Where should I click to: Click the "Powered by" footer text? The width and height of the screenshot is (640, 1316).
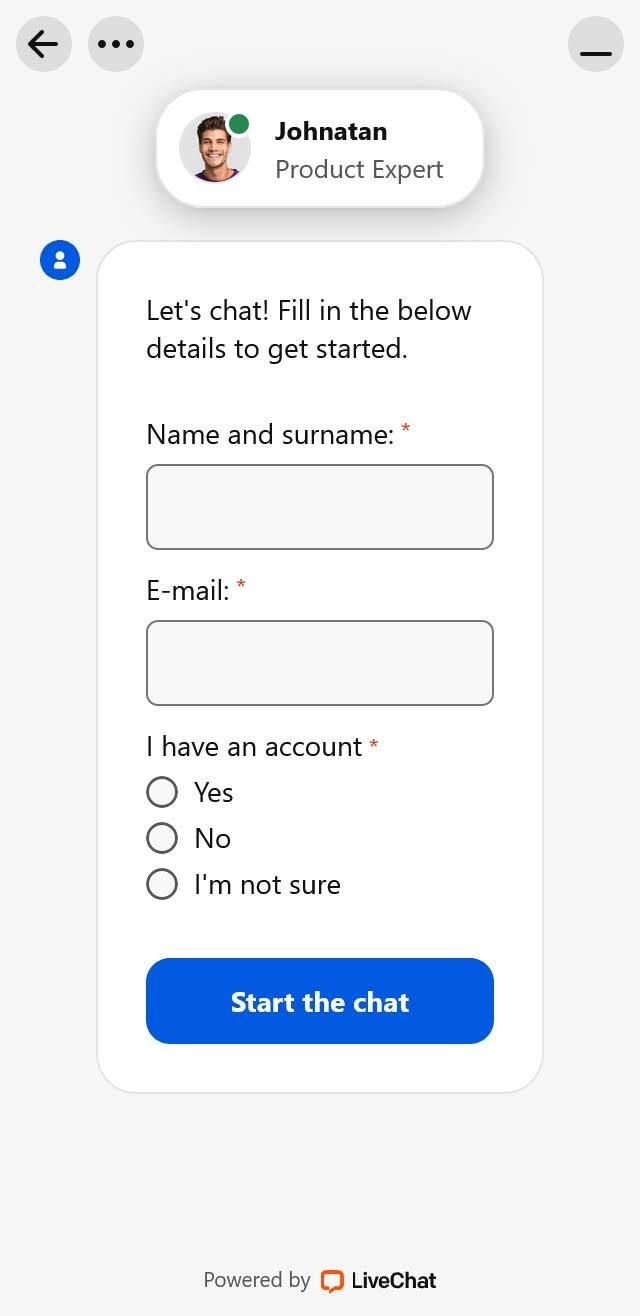(257, 1280)
